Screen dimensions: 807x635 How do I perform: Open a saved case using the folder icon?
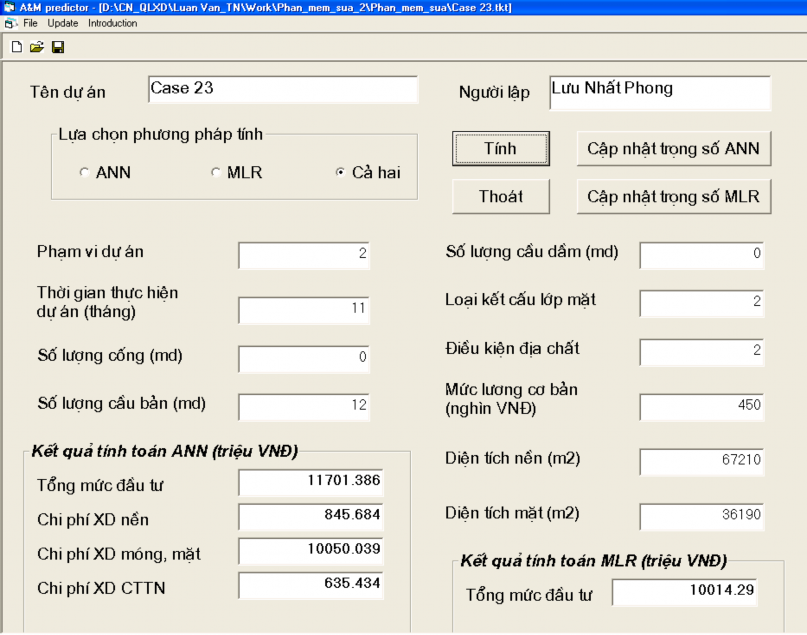(x=36, y=45)
